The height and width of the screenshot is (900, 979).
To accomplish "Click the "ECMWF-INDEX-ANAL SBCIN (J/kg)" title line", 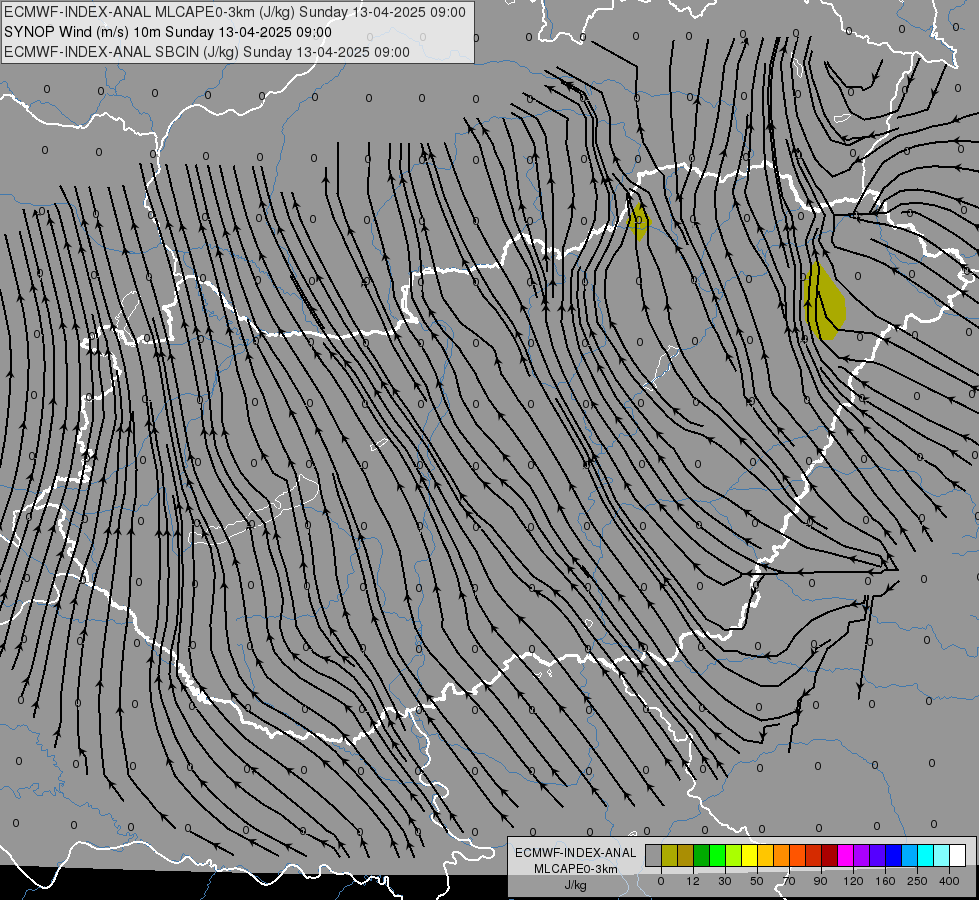I will [207, 52].
